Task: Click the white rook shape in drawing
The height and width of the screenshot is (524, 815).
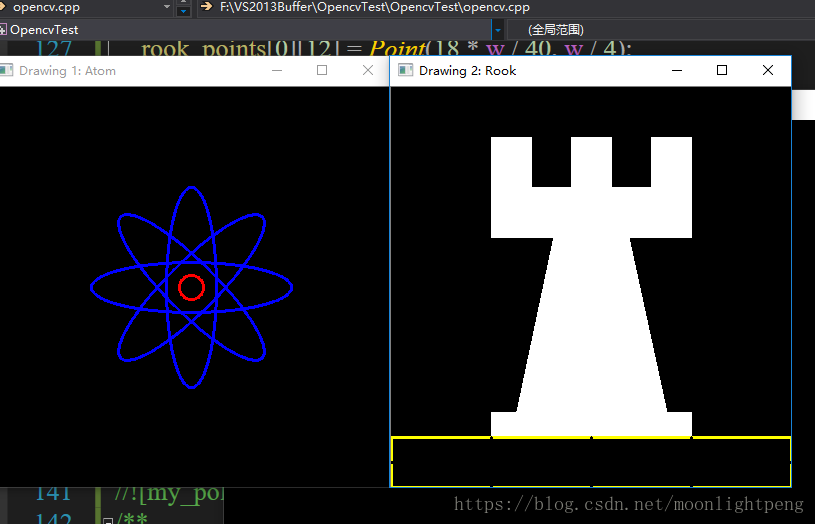Action: [x=591, y=287]
